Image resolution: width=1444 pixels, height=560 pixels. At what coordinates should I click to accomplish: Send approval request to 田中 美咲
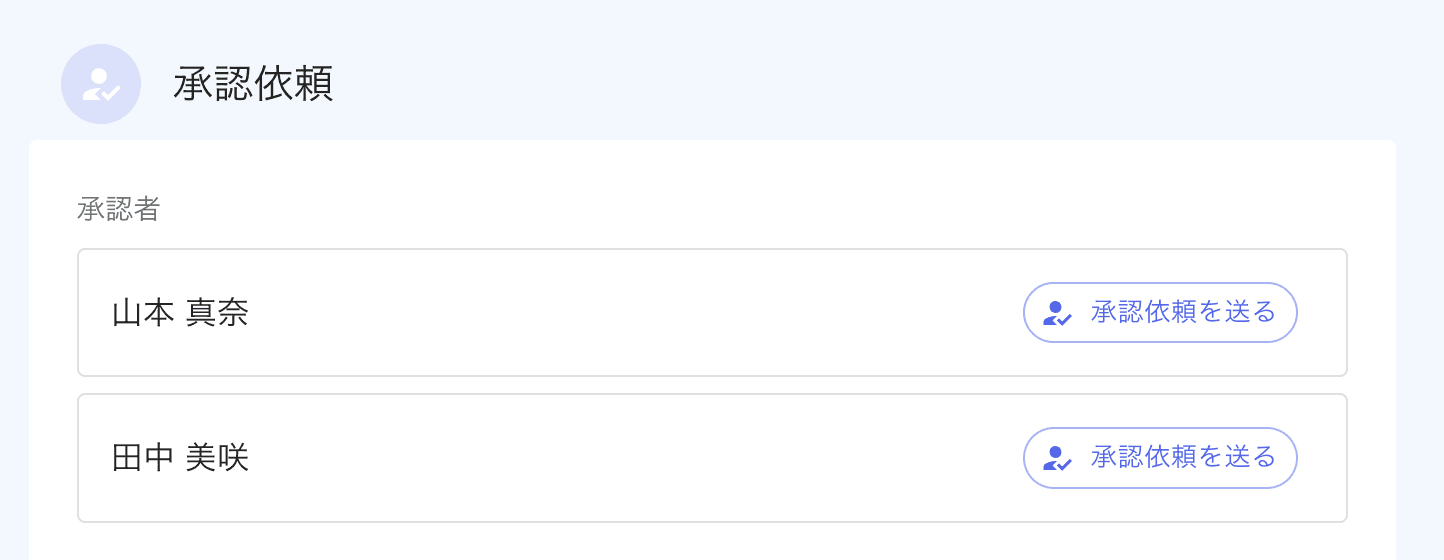click(x=1160, y=458)
